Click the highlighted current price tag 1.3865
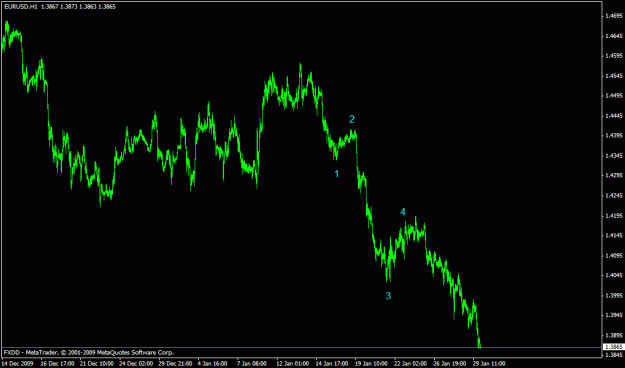The width and height of the screenshot is (625, 368). point(614,347)
